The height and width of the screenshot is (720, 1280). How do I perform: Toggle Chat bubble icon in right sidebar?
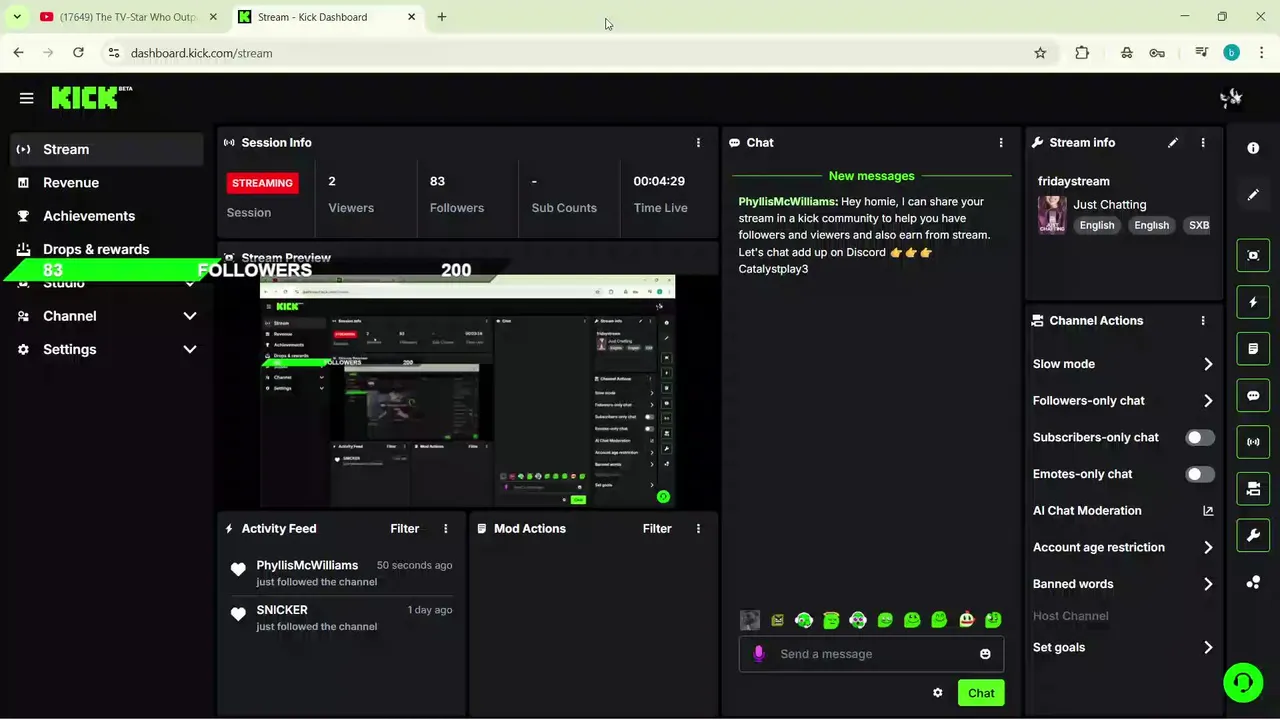point(1253,396)
